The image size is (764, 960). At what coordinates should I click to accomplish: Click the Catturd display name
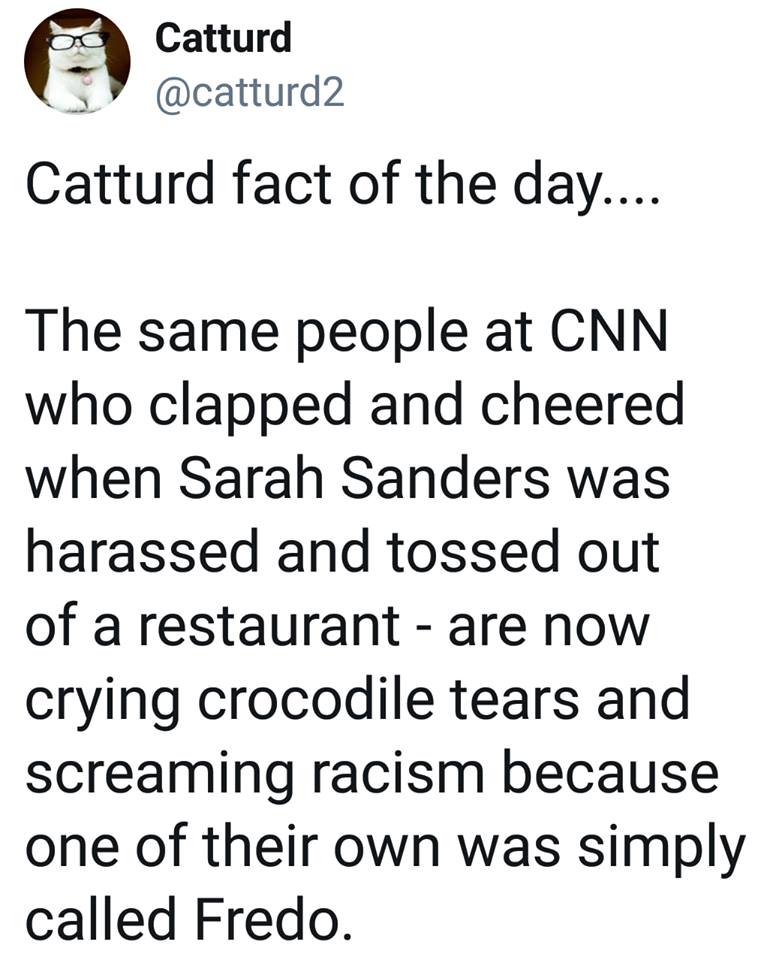[x=223, y=37]
